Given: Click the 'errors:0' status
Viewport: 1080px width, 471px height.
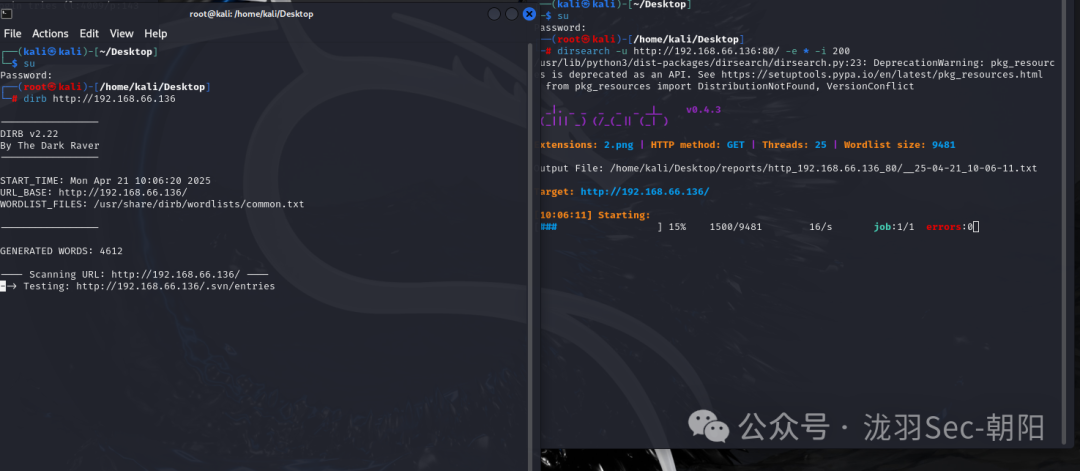Looking at the screenshot, I should click(x=949, y=227).
